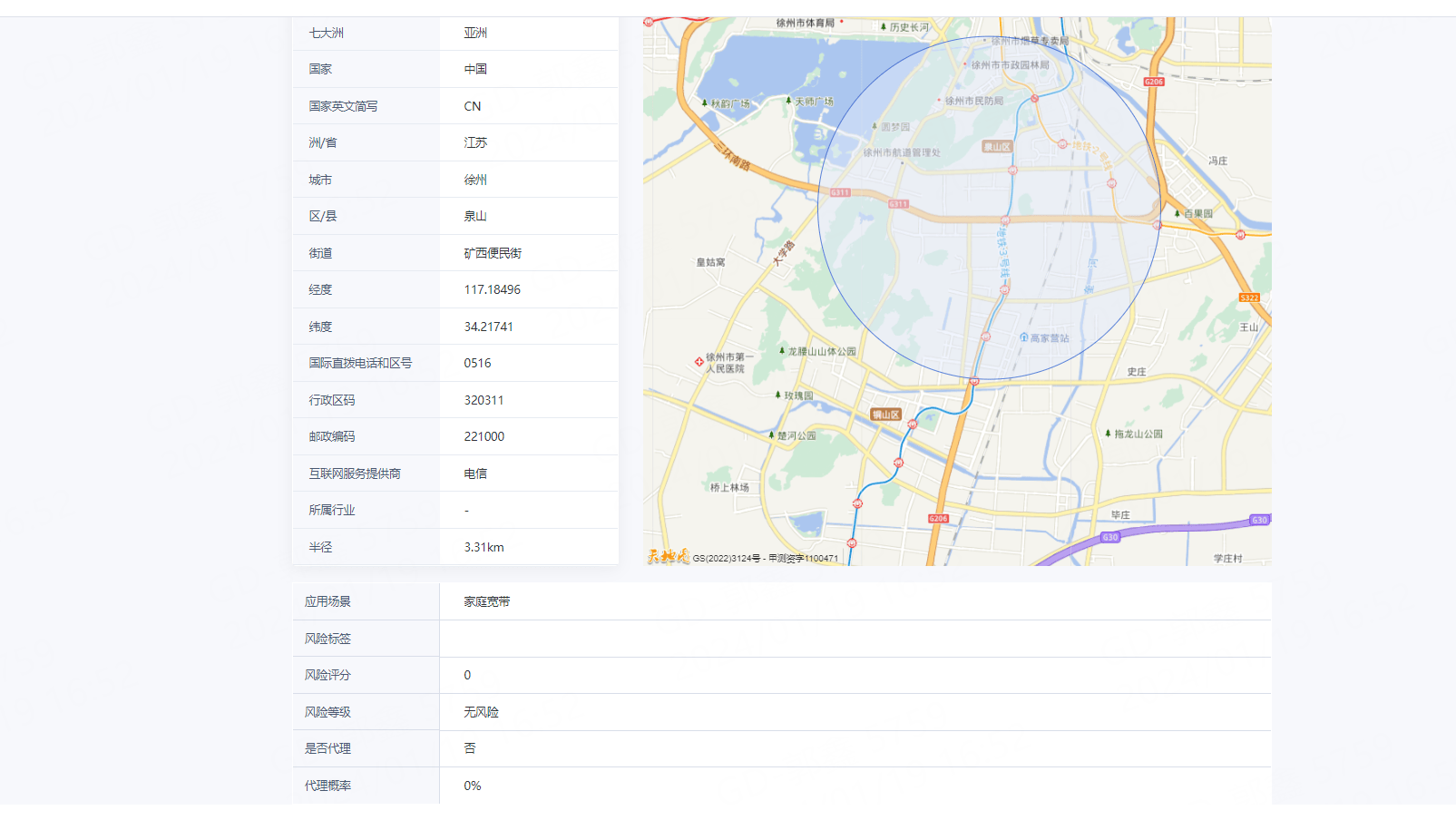The width and height of the screenshot is (1456, 820).
Task: Click the 洲/省 row label
Action: coord(323,142)
